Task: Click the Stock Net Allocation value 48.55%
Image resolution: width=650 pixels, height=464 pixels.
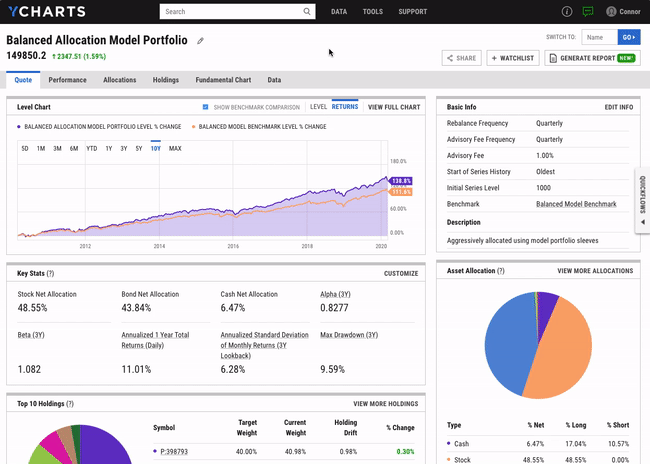Action: [32, 308]
